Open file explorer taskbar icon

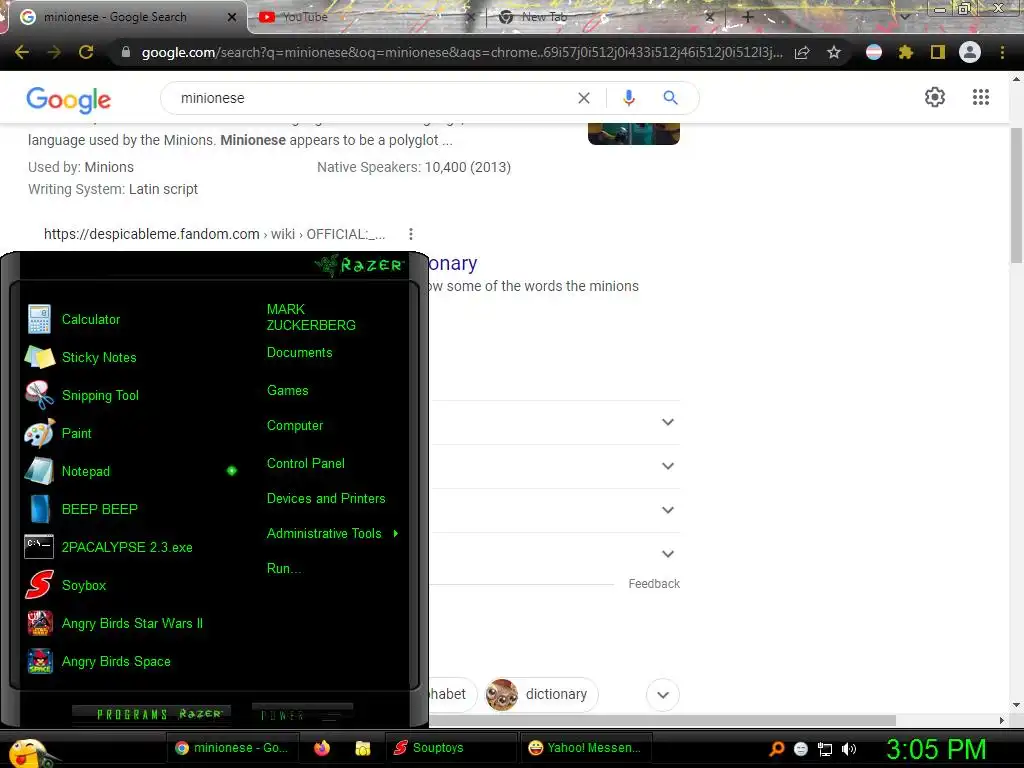362,748
